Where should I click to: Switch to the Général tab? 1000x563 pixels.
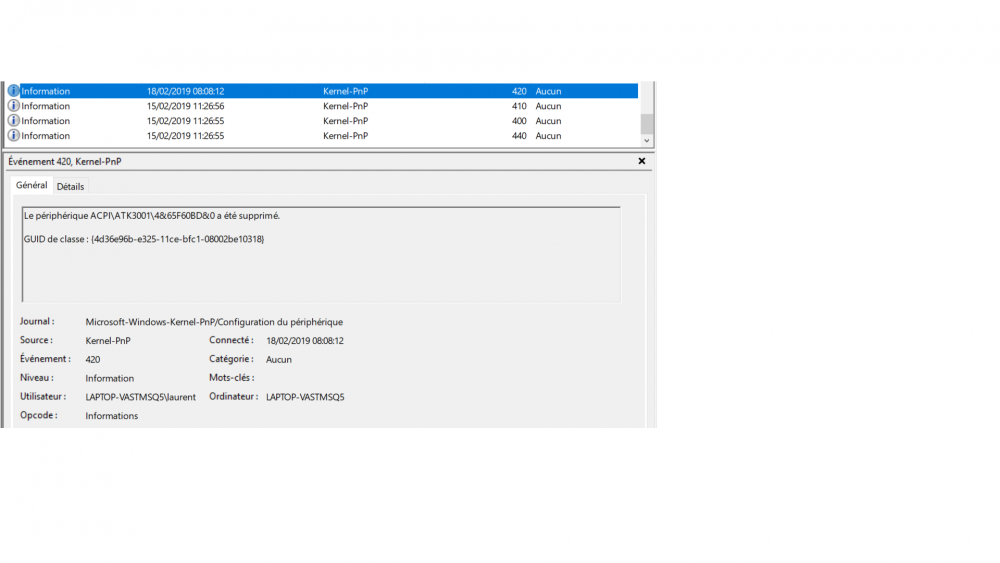(x=31, y=185)
